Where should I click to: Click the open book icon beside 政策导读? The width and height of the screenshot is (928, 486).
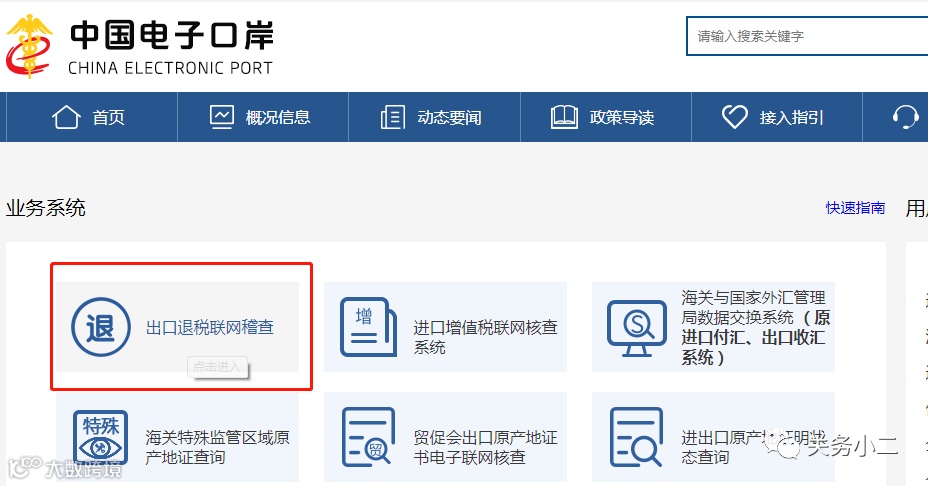click(564, 117)
